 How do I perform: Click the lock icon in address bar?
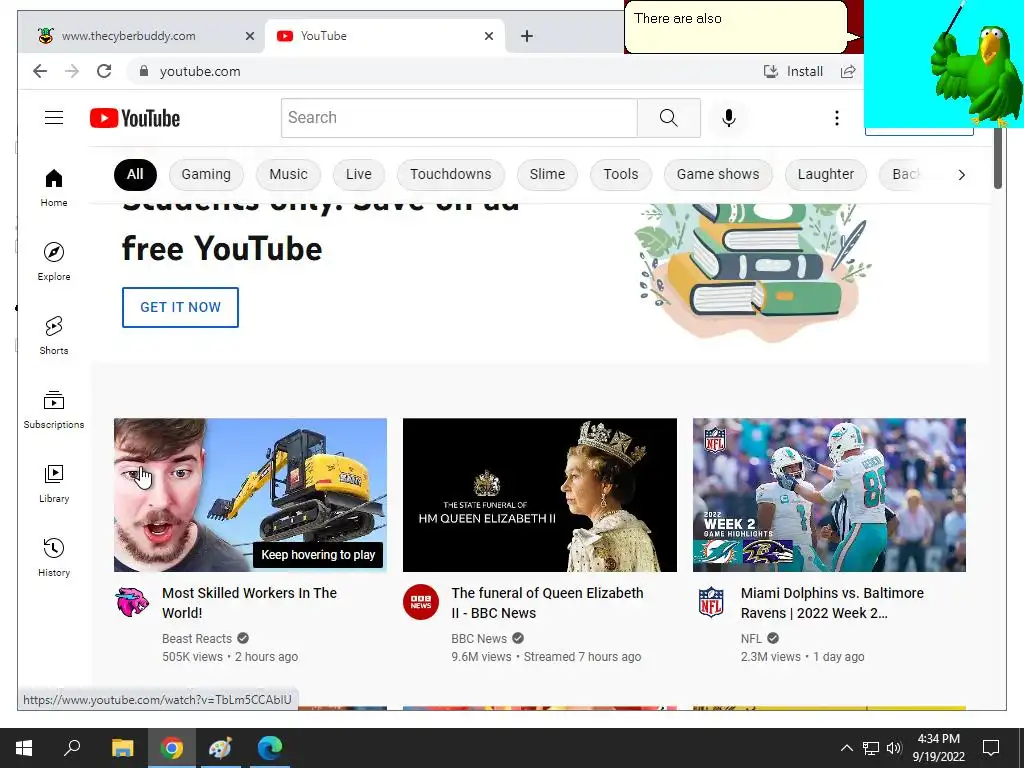pos(144,71)
